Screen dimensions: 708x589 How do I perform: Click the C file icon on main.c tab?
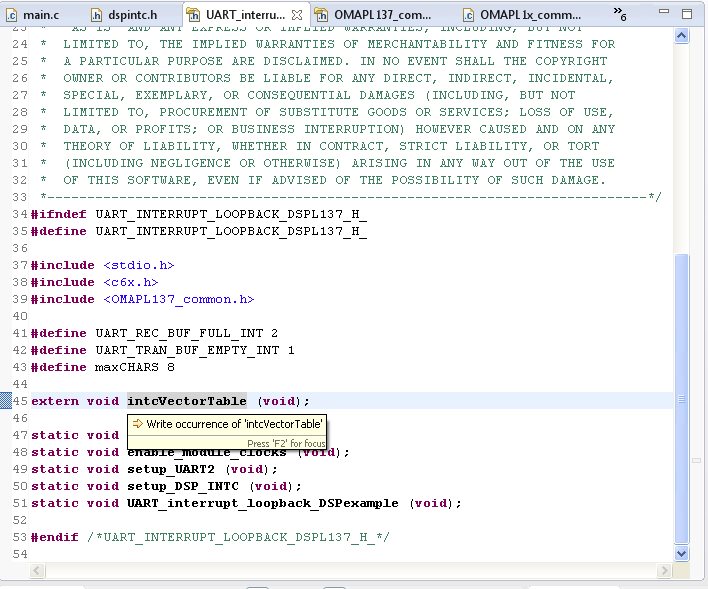(11, 15)
